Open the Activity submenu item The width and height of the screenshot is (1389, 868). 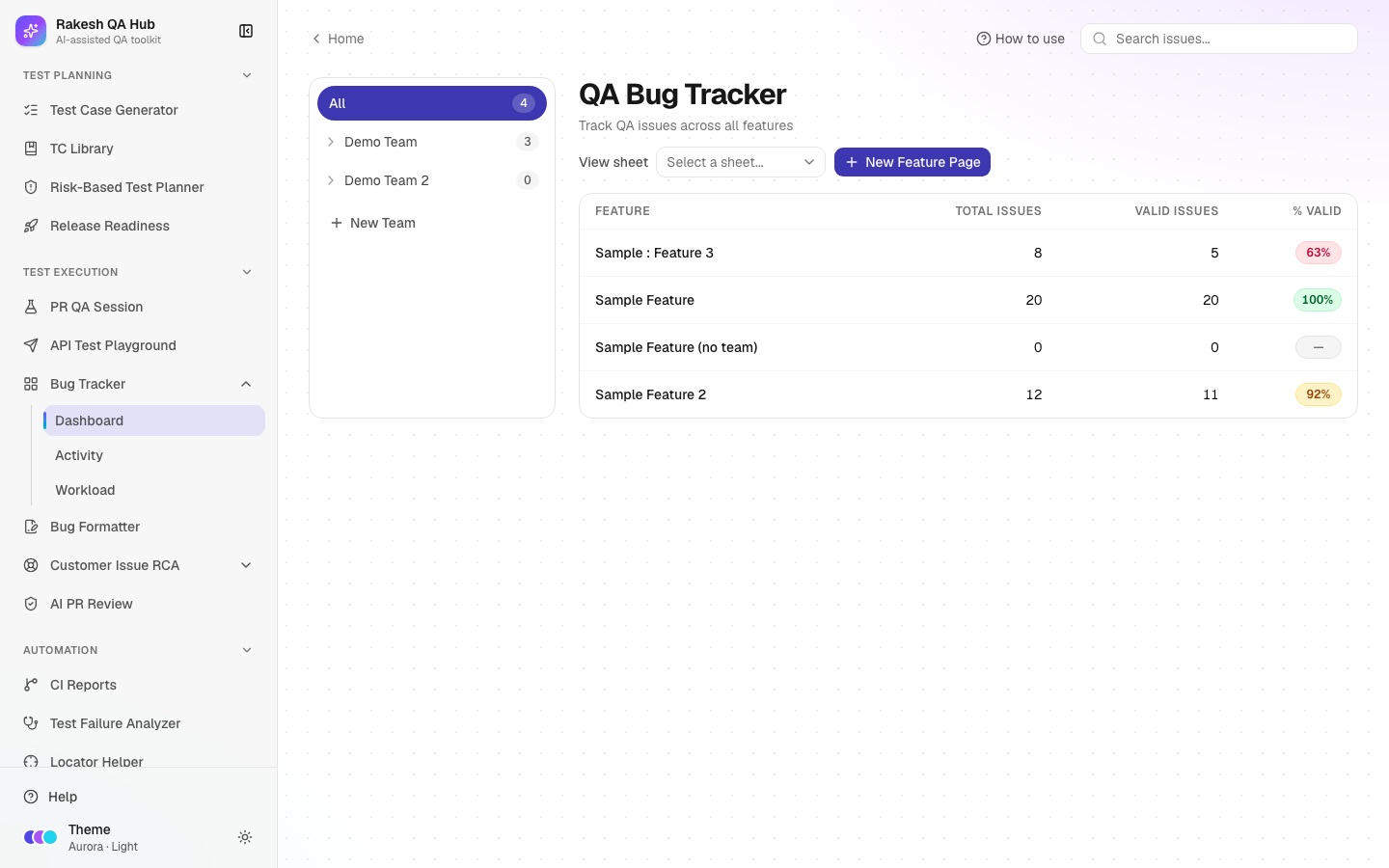[154, 455]
